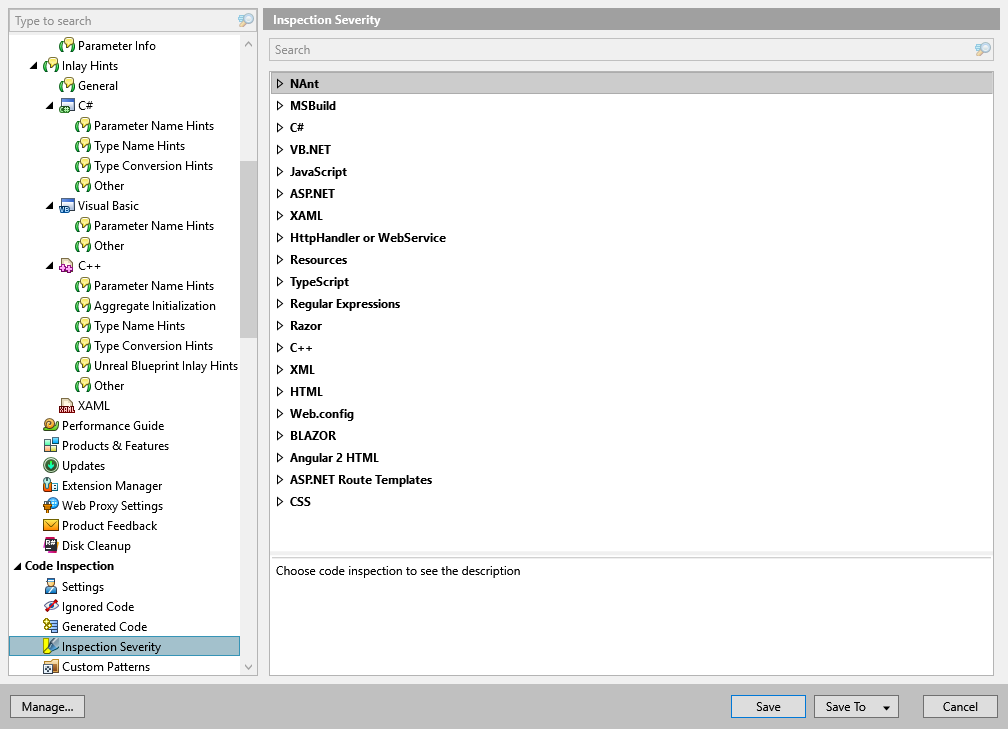Click the General icon under Inlay Hints
1008x729 pixels.
pyautogui.click(x=66, y=86)
